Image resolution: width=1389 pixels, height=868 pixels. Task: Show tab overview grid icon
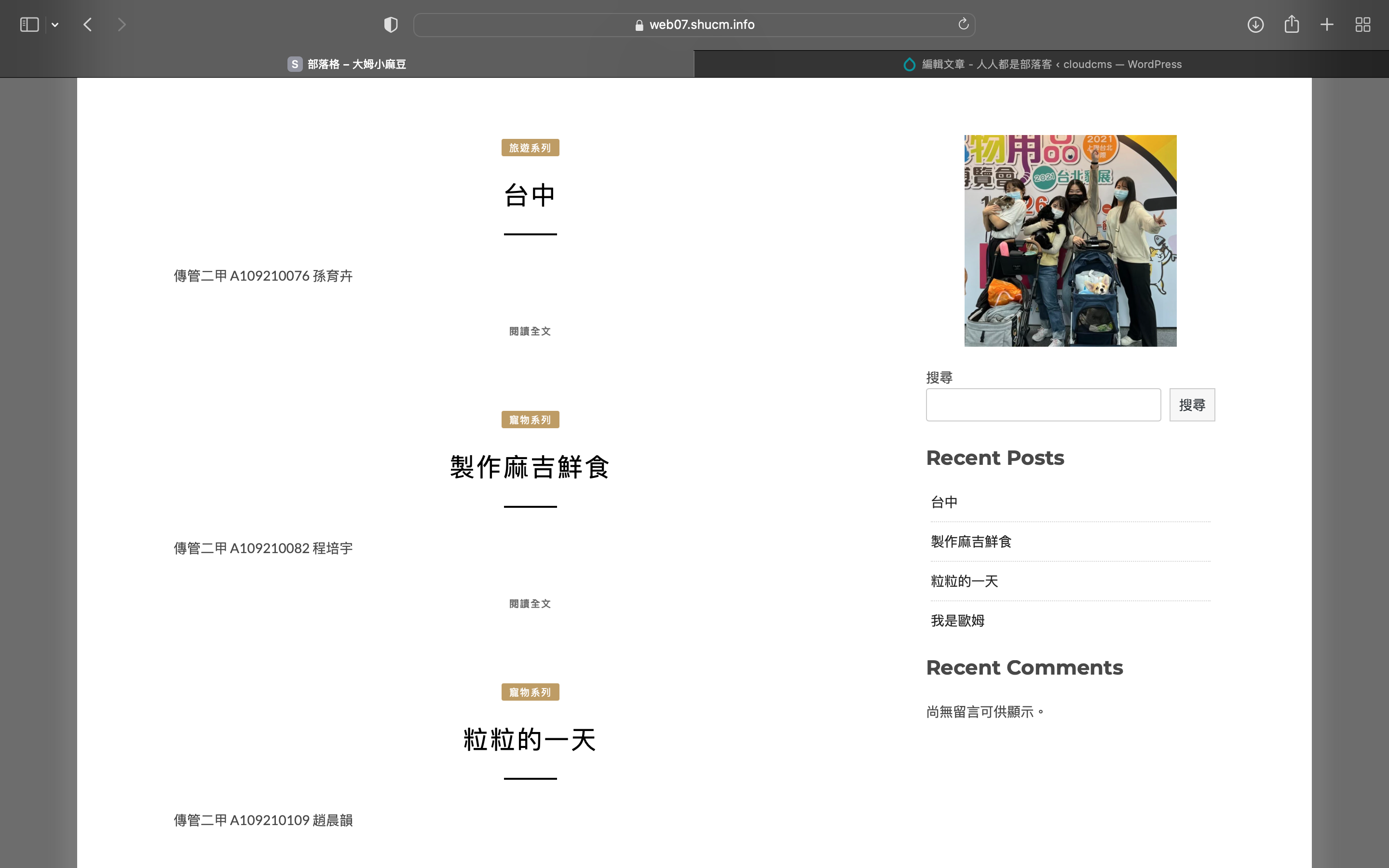1362,25
